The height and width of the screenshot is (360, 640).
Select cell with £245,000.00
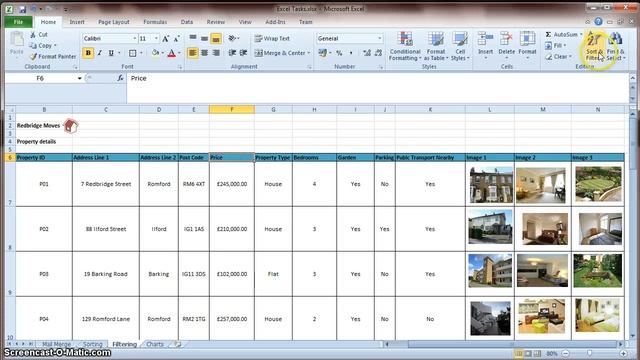coord(232,184)
